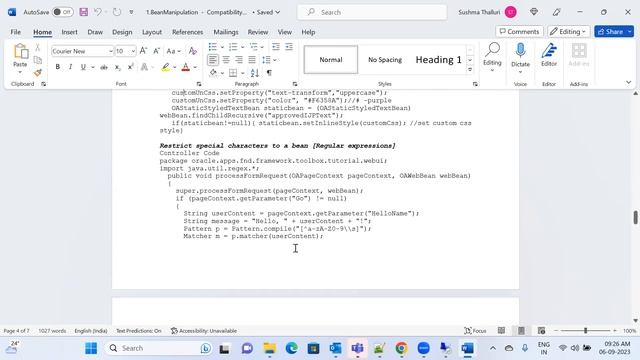Toggle Show/Hide paragraph marks
Viewport: 640px width, 360px height.
coord(269,73)
